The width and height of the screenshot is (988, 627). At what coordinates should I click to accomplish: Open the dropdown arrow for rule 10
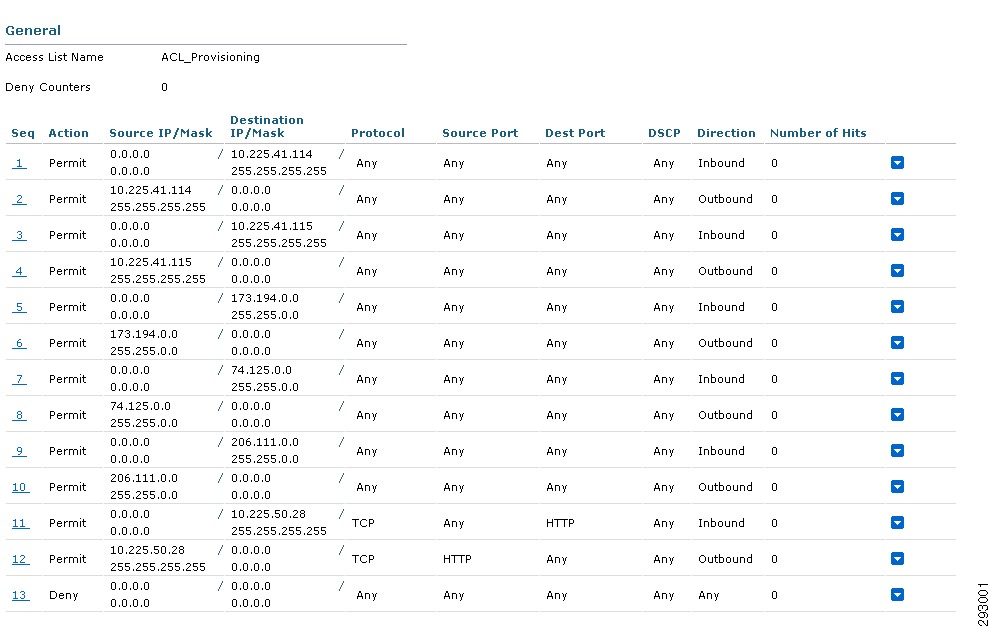(x=897, y=486)
